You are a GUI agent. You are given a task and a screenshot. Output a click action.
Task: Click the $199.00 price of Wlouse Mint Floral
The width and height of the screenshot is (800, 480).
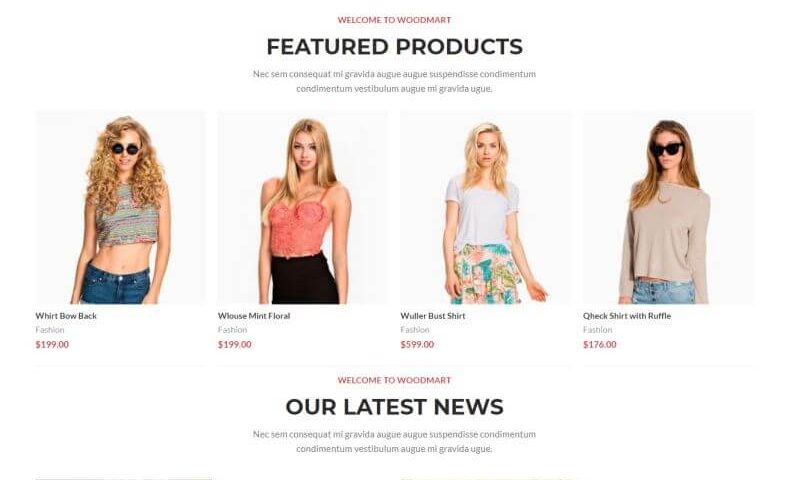coord(235,344)
